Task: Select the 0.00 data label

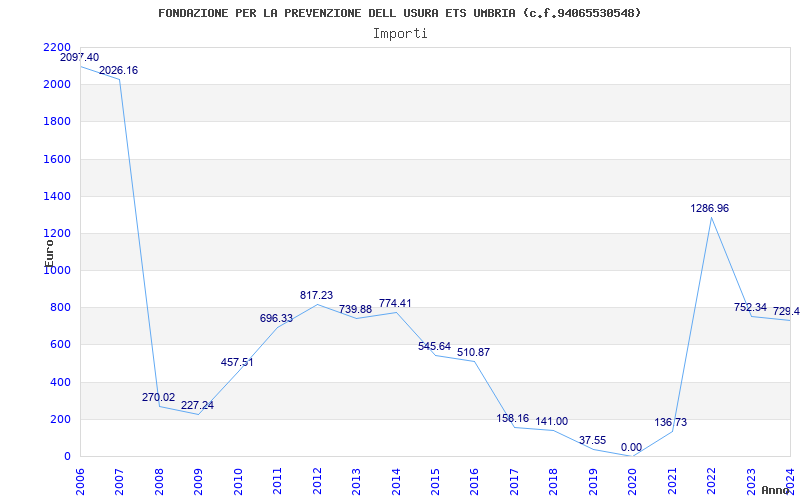Action: point(631,448)
